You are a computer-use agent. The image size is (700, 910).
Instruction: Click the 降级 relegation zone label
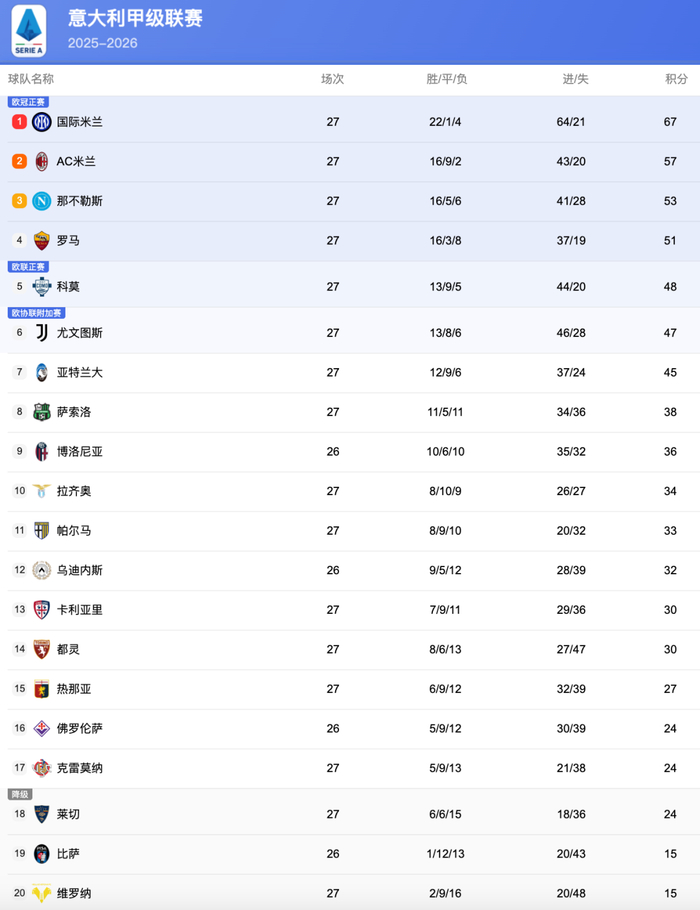coord(20,794)
